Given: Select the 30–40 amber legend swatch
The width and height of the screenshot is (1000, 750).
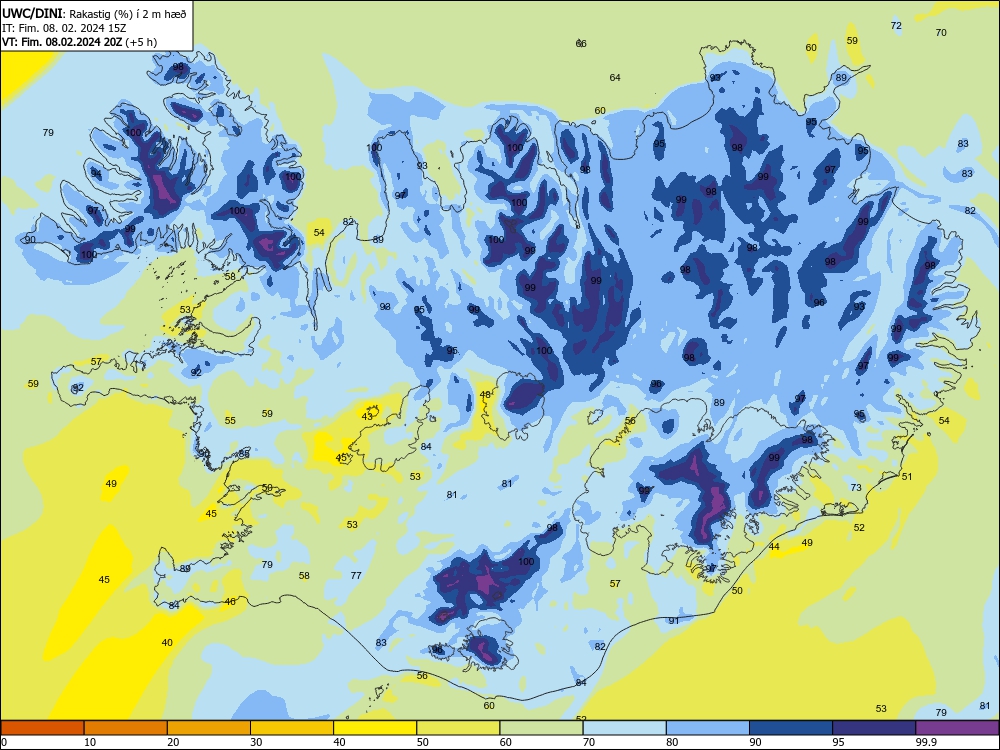Looking at the screenshot, I should coord(292,728).
